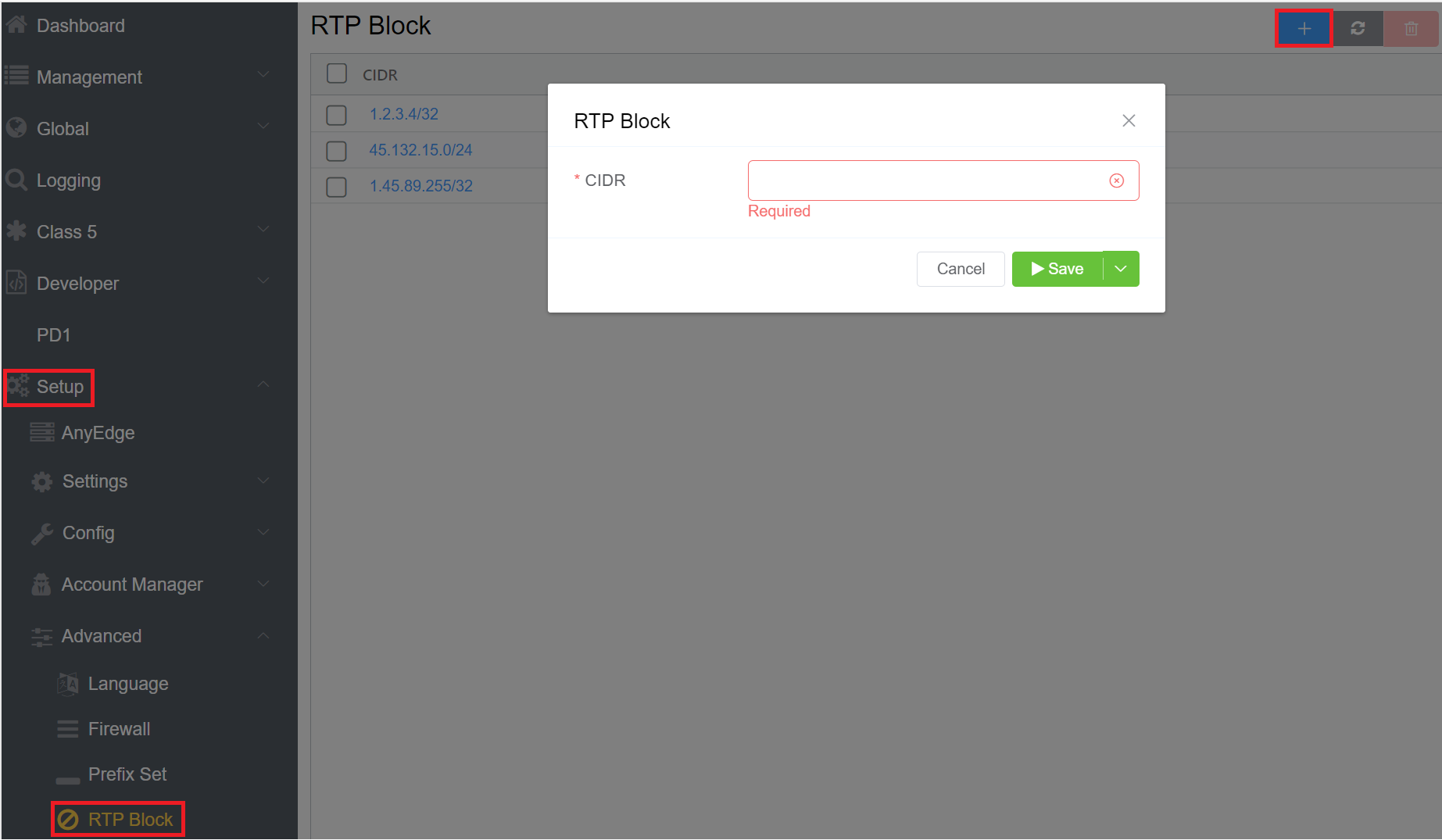Expand the Management menu chevron
The height and width of the screenshot is (840, 1442).
[263, 76]
